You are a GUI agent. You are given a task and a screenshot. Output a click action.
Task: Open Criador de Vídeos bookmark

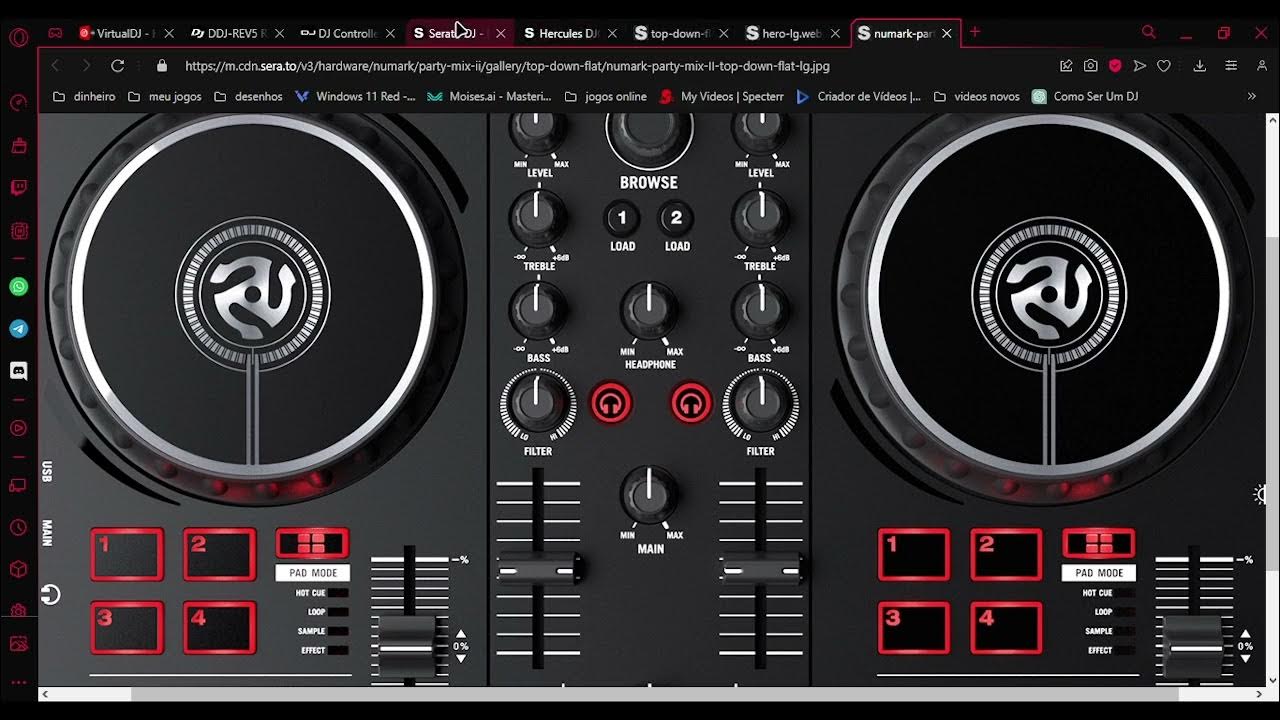859,97
